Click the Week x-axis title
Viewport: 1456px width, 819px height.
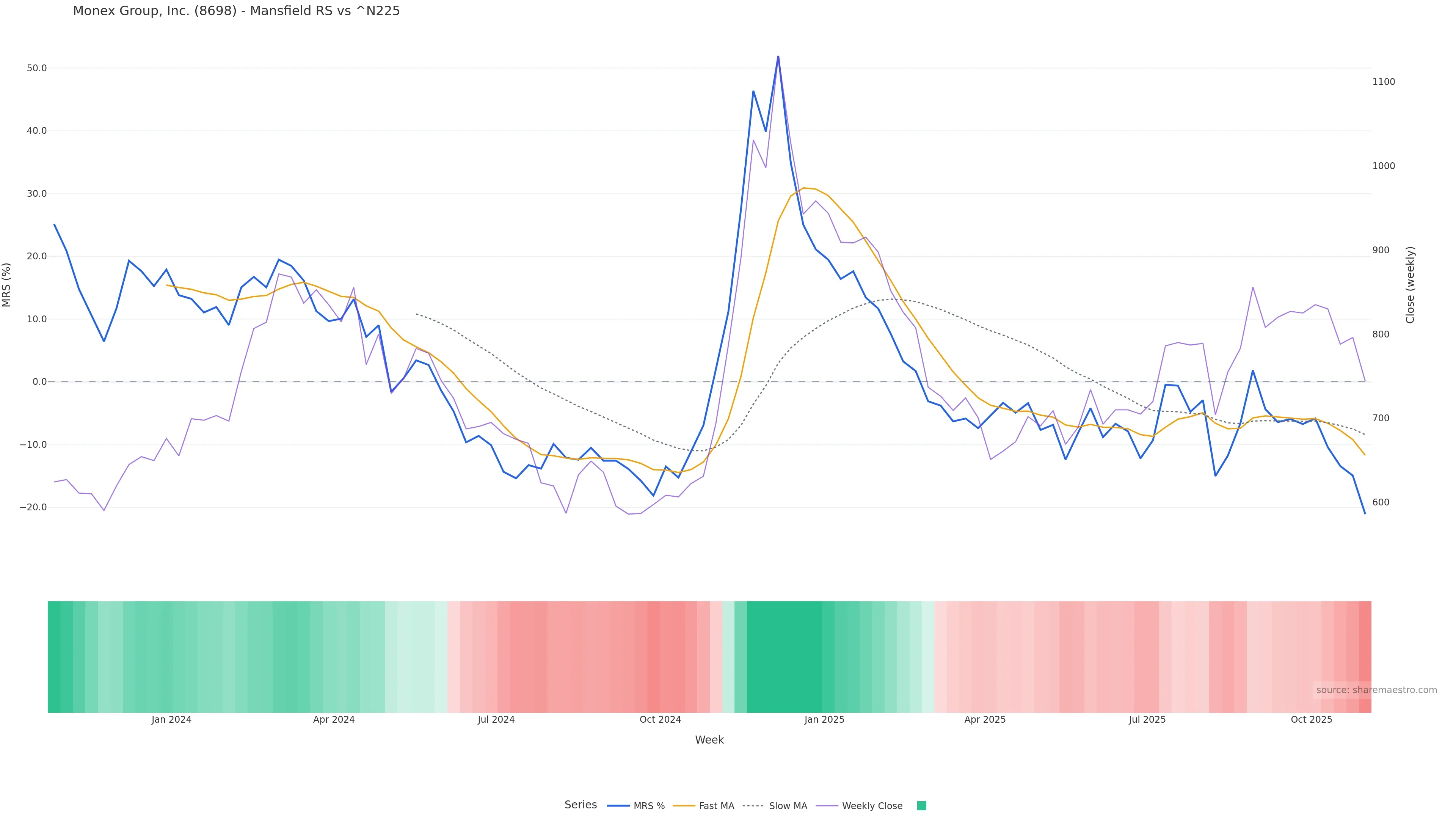pyautogui.click(x=709, y=740)
